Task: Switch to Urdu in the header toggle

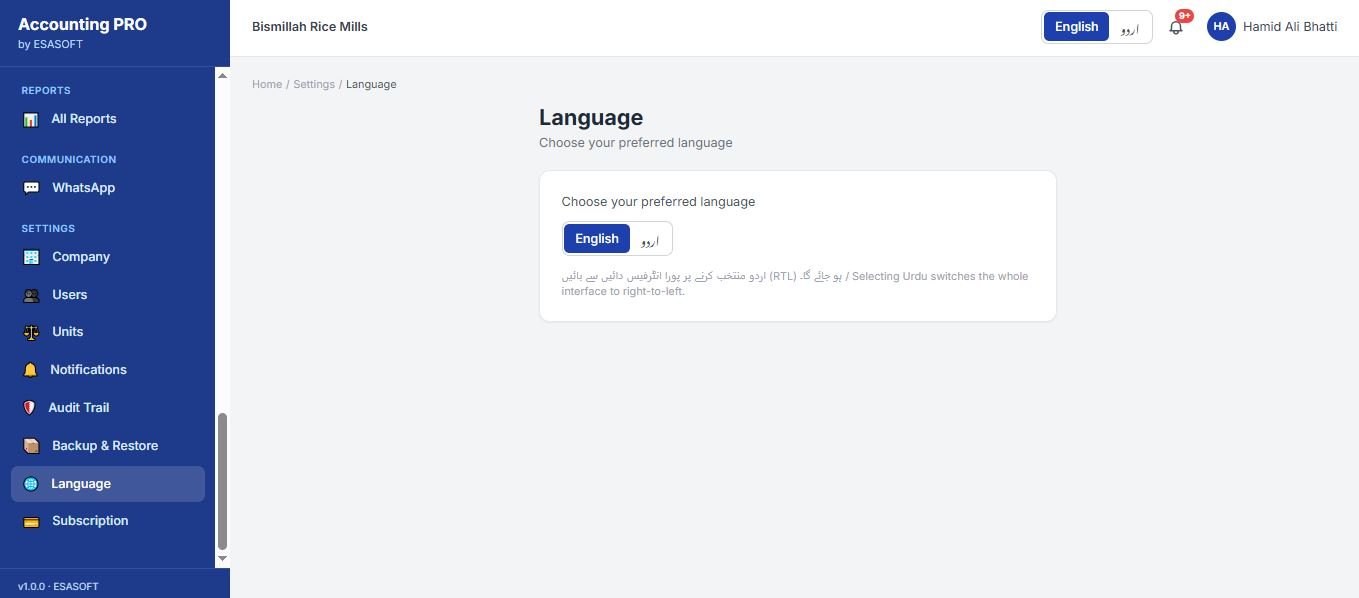Action: pos(1130,27)
